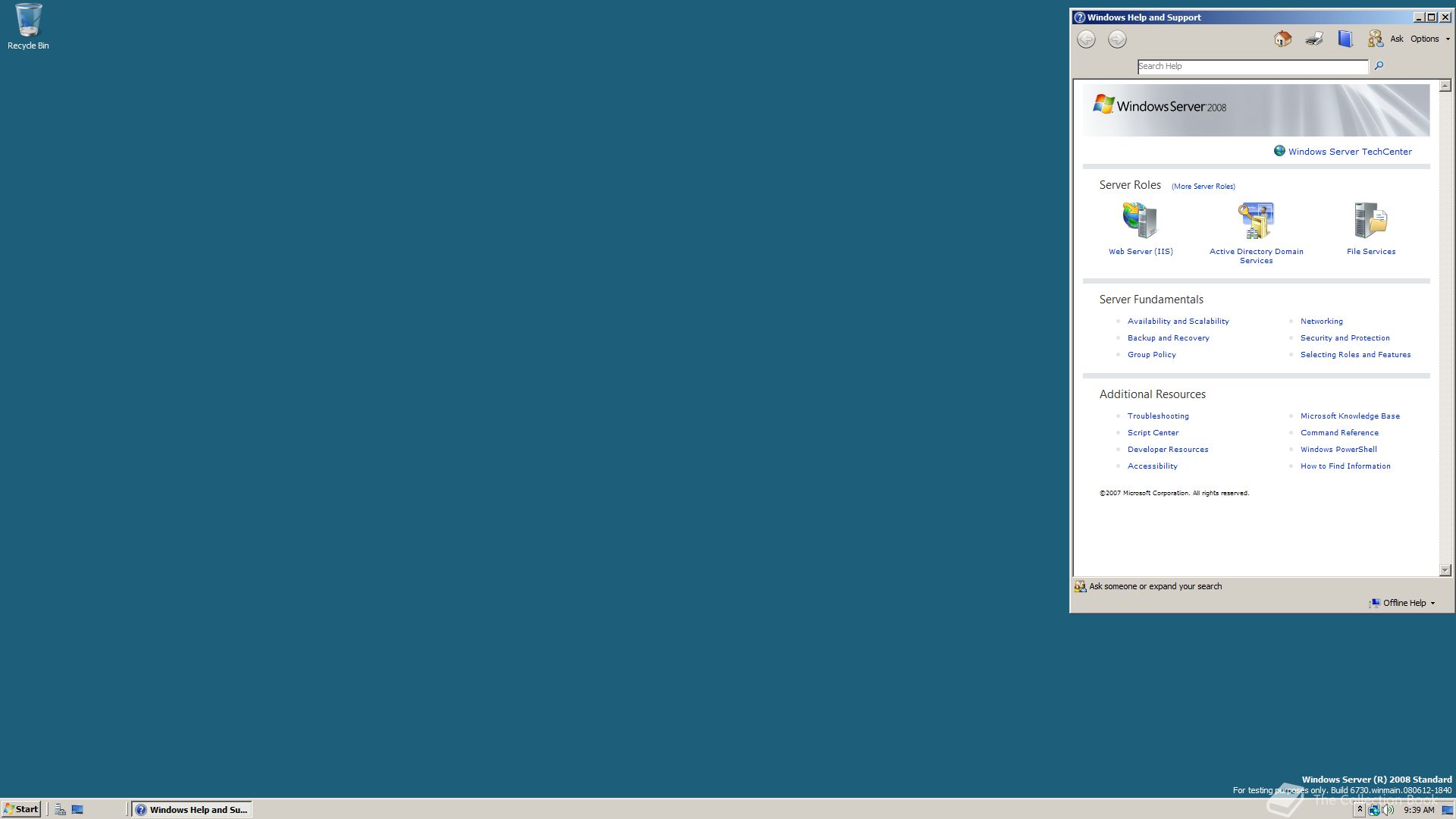Image resolution: width=1456 pixels, height=819 pixels.
Task: Open Networking topic
Action: pos(1321,322)
